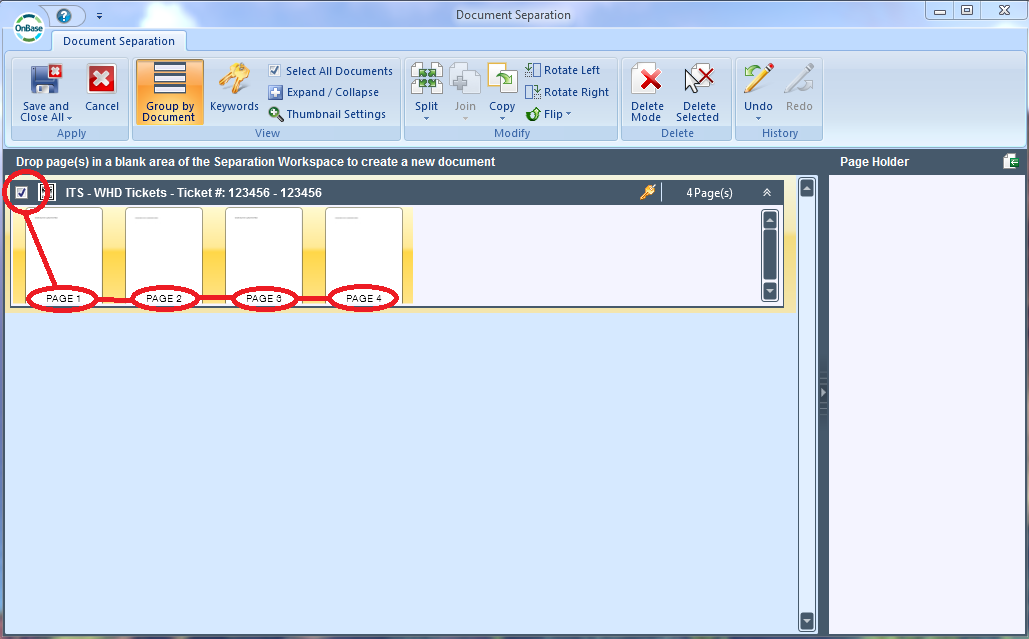Screen dimensions: 1029x639
Task: Click thumbnail strip scroll up arrow
Action: pos(770,220)
